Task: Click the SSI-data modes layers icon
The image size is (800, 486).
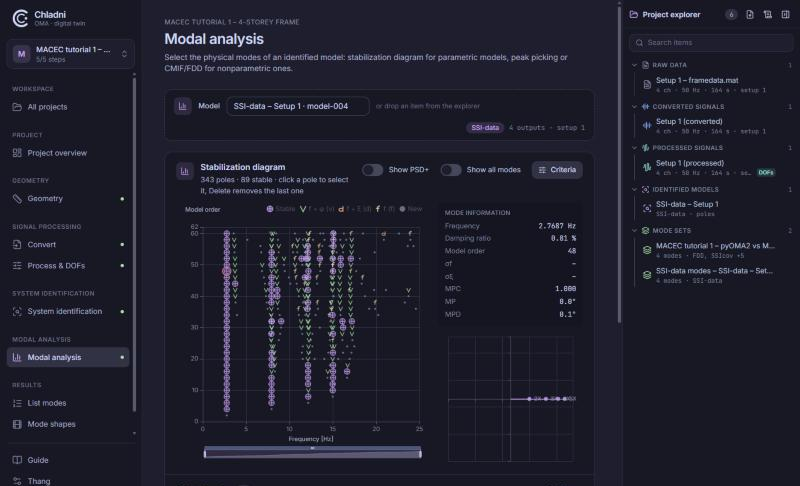Action: coord(647,275)
